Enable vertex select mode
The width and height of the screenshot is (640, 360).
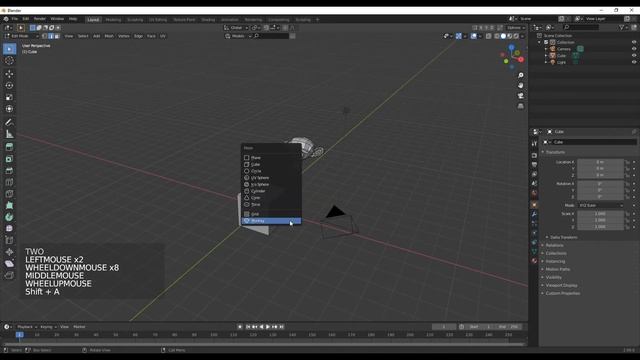(x=44, y=36)
